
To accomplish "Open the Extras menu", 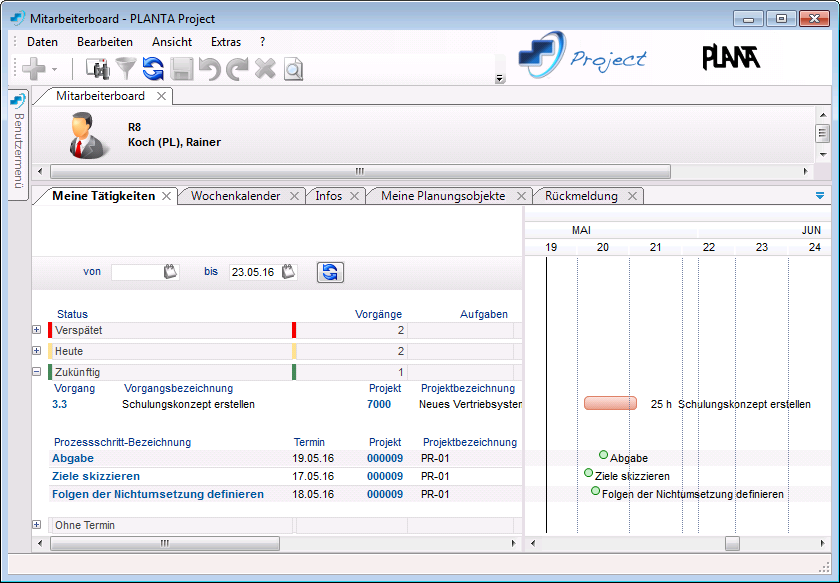I will click(x=225, y=42).
